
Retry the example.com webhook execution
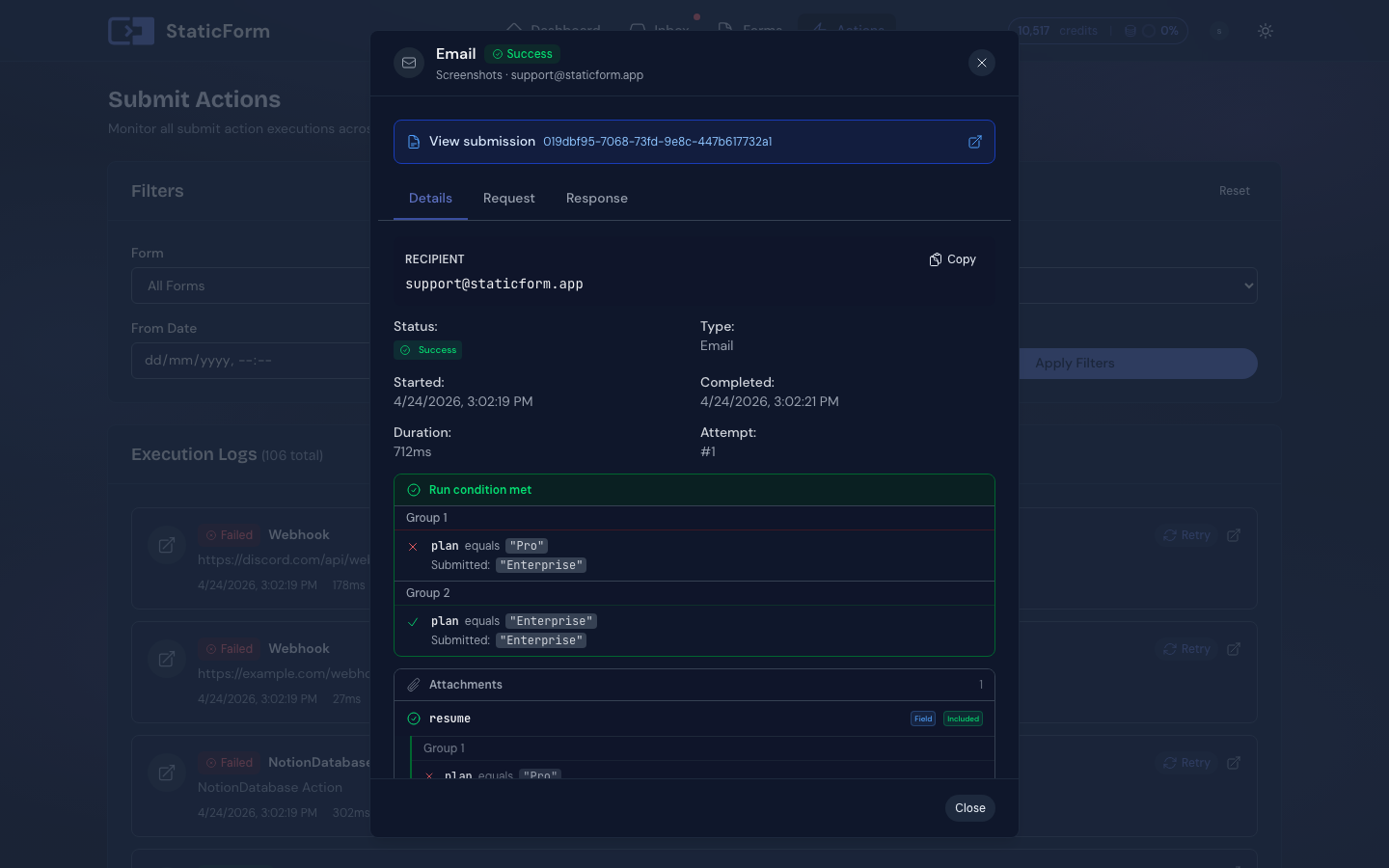coord(1186,649)
